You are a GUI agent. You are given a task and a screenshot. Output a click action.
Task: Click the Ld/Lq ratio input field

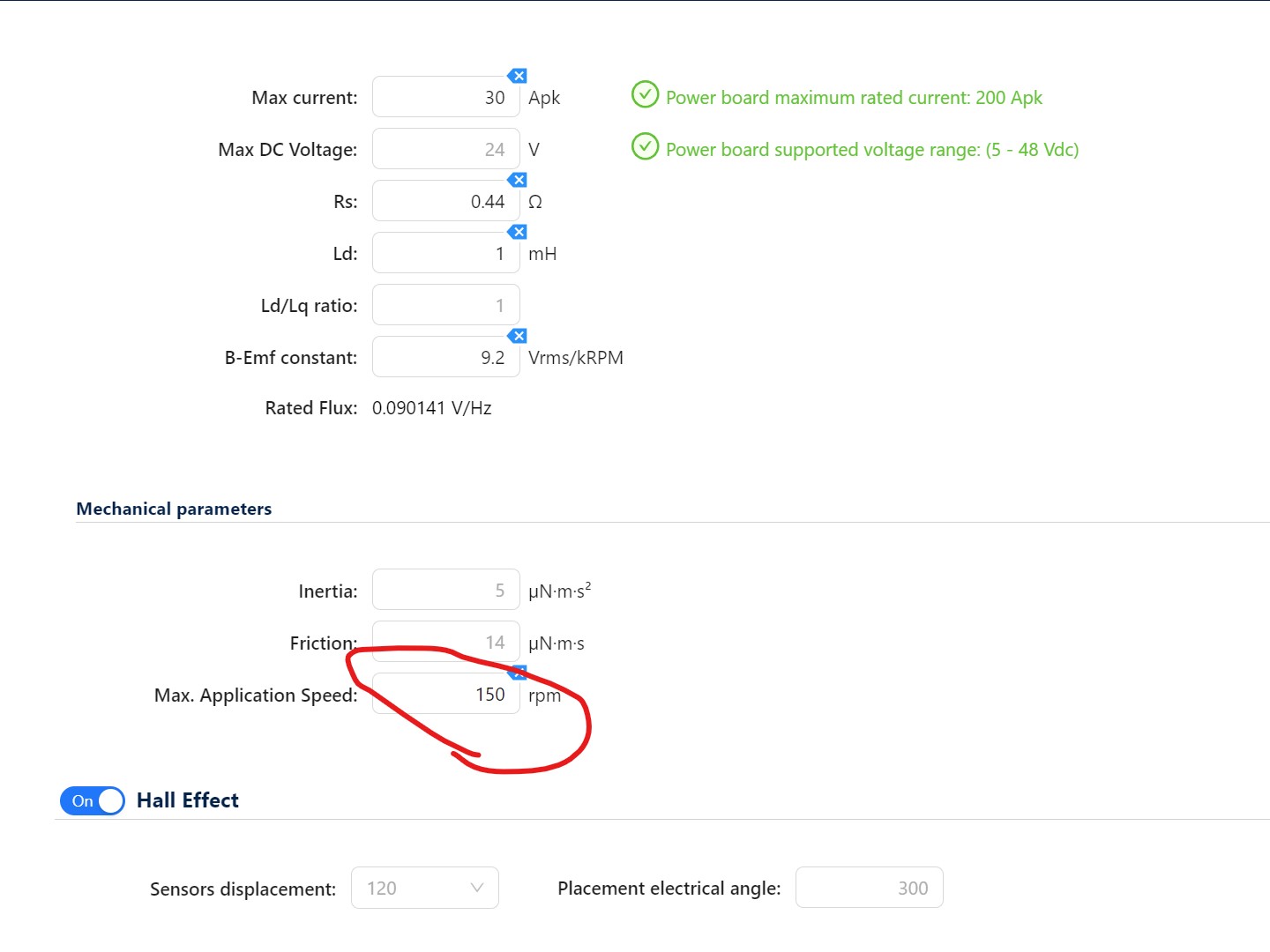[445, 304]
